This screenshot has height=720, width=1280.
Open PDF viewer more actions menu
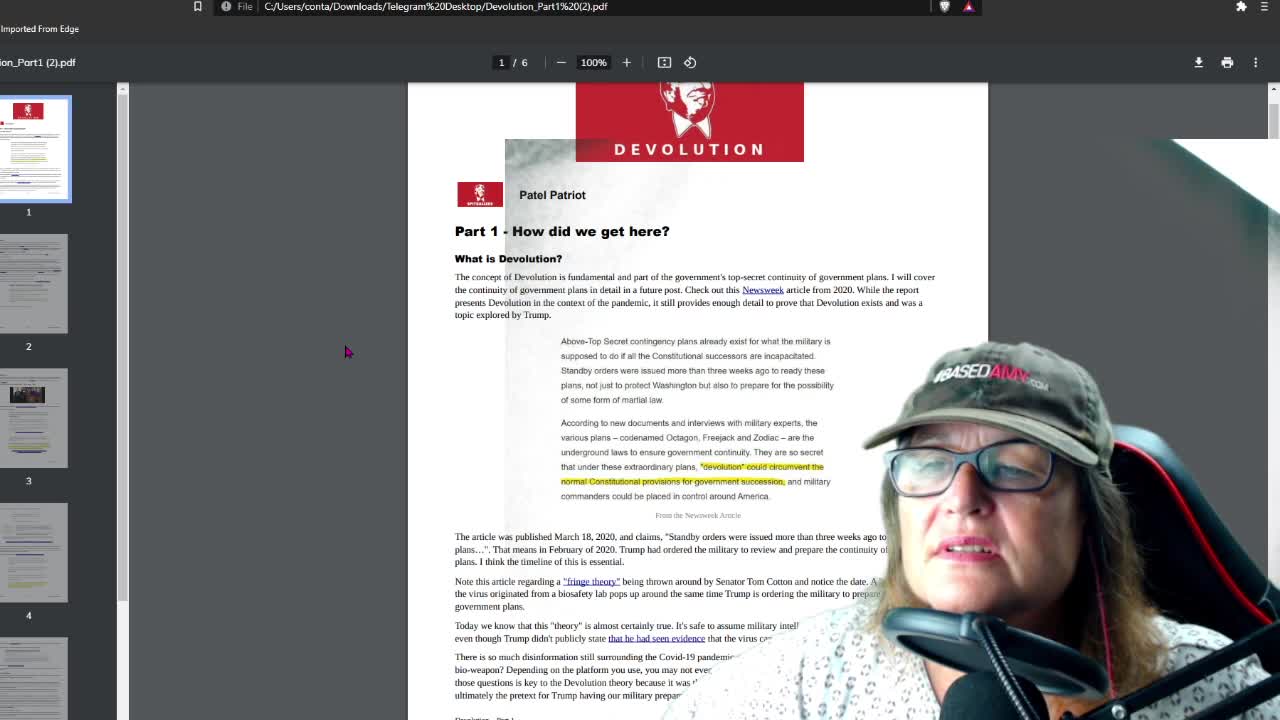click(1256, 63)
